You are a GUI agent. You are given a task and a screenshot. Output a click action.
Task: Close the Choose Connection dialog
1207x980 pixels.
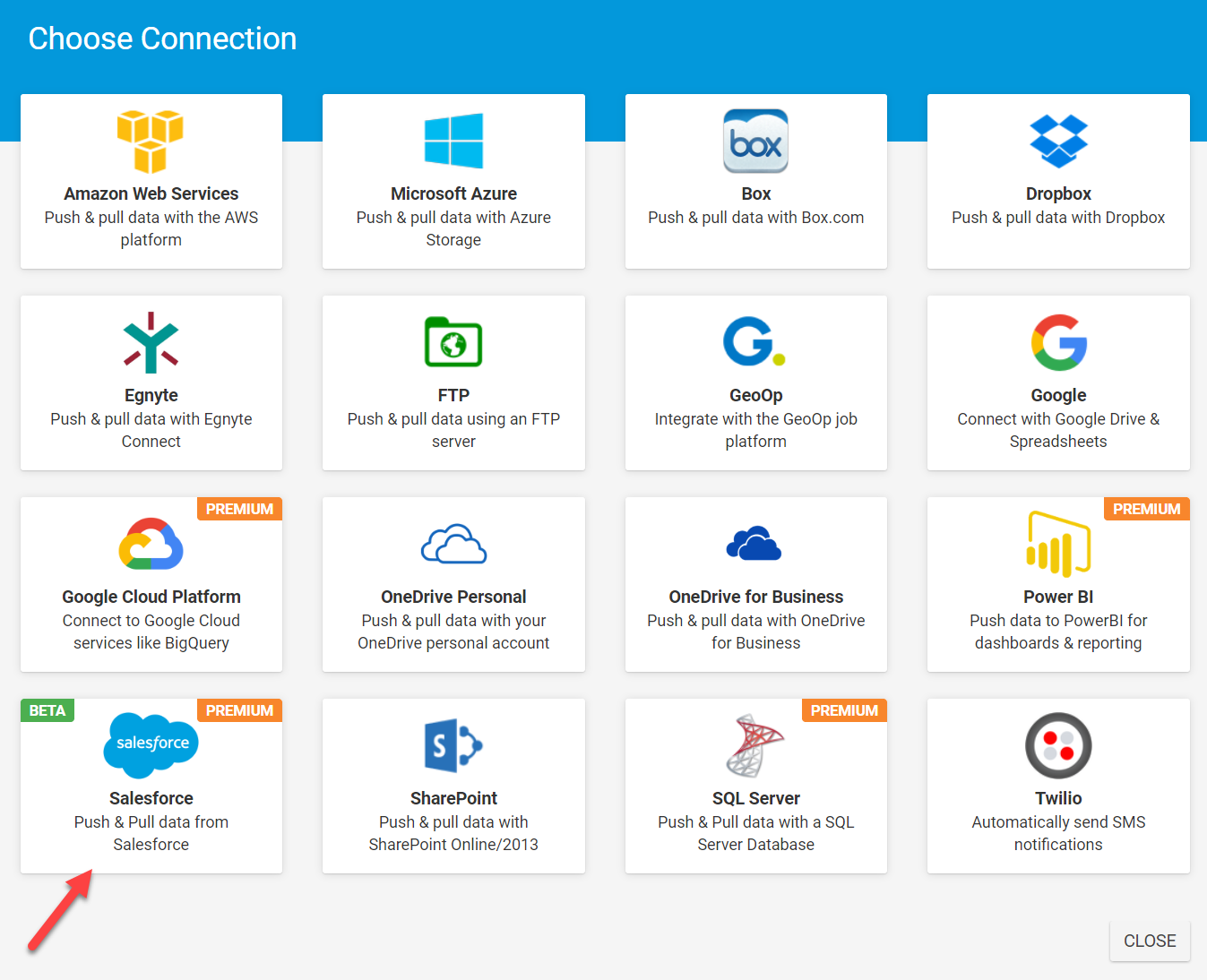click(1150, 941)
